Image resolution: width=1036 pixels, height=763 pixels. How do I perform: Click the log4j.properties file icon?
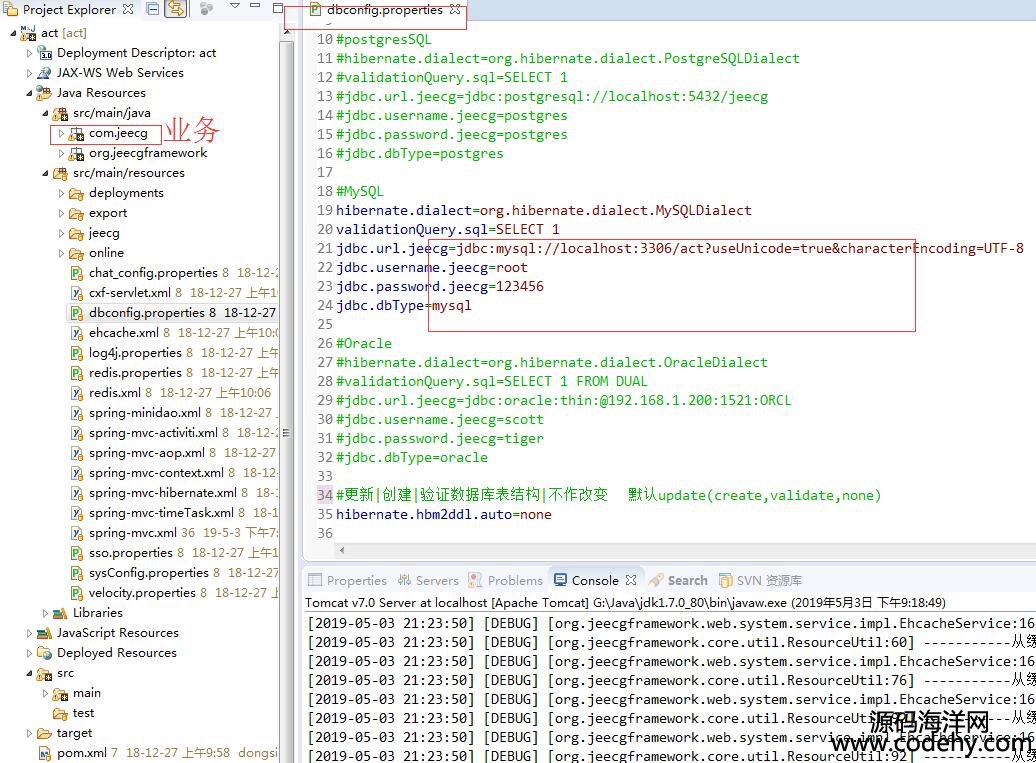(77, 353)
